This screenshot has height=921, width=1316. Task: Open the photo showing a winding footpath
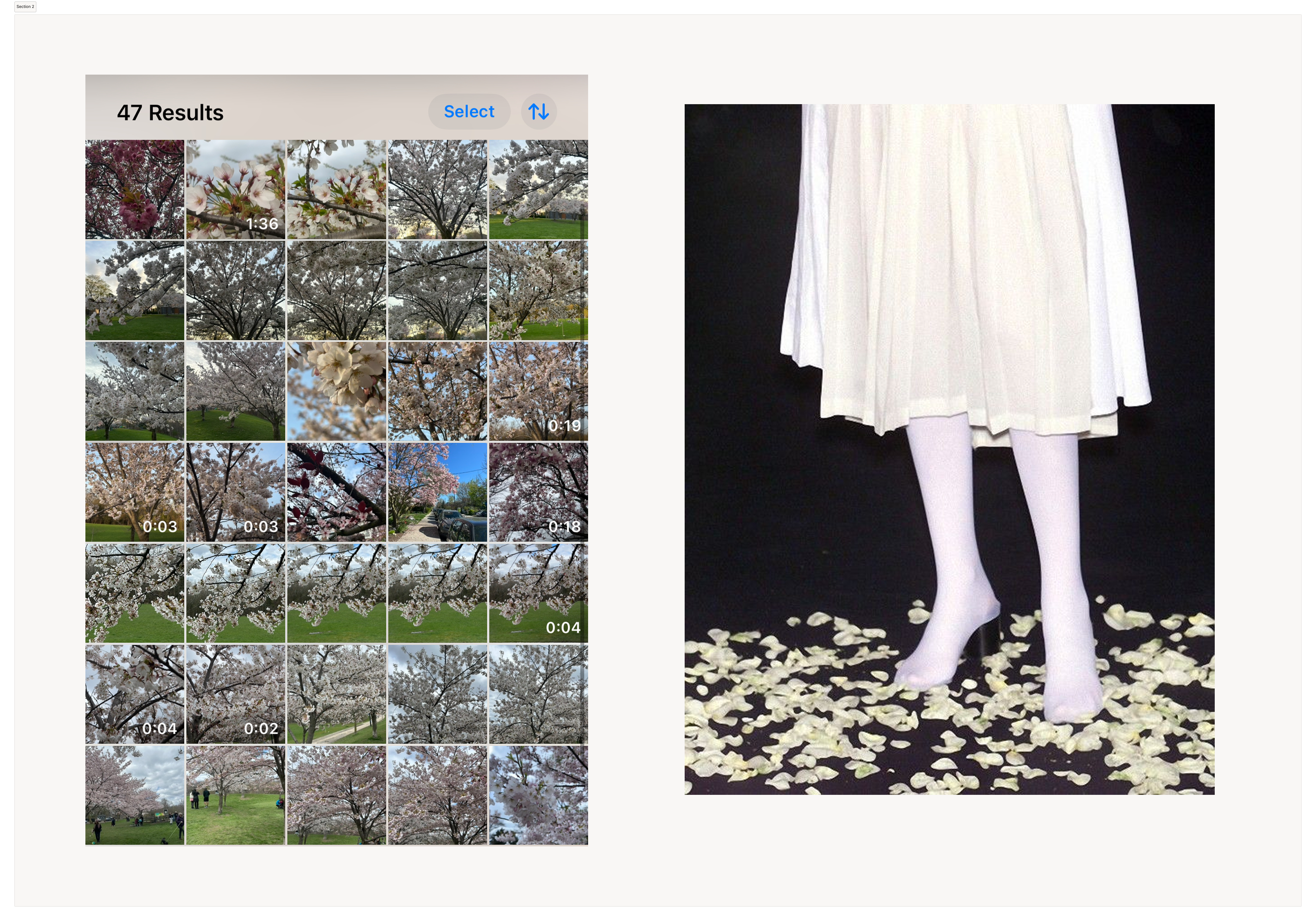337,694
